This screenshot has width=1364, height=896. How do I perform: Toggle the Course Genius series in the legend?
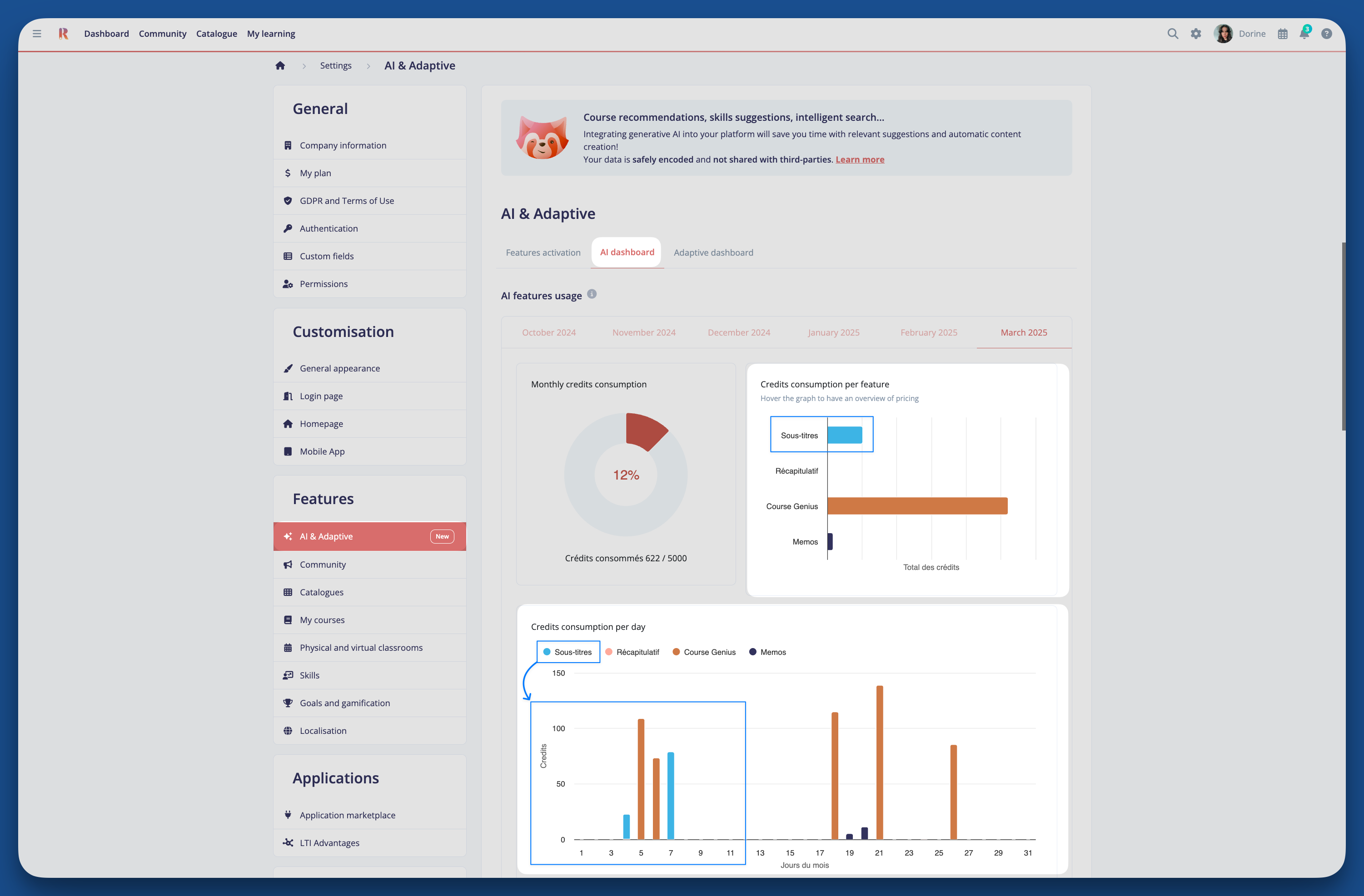704,651
